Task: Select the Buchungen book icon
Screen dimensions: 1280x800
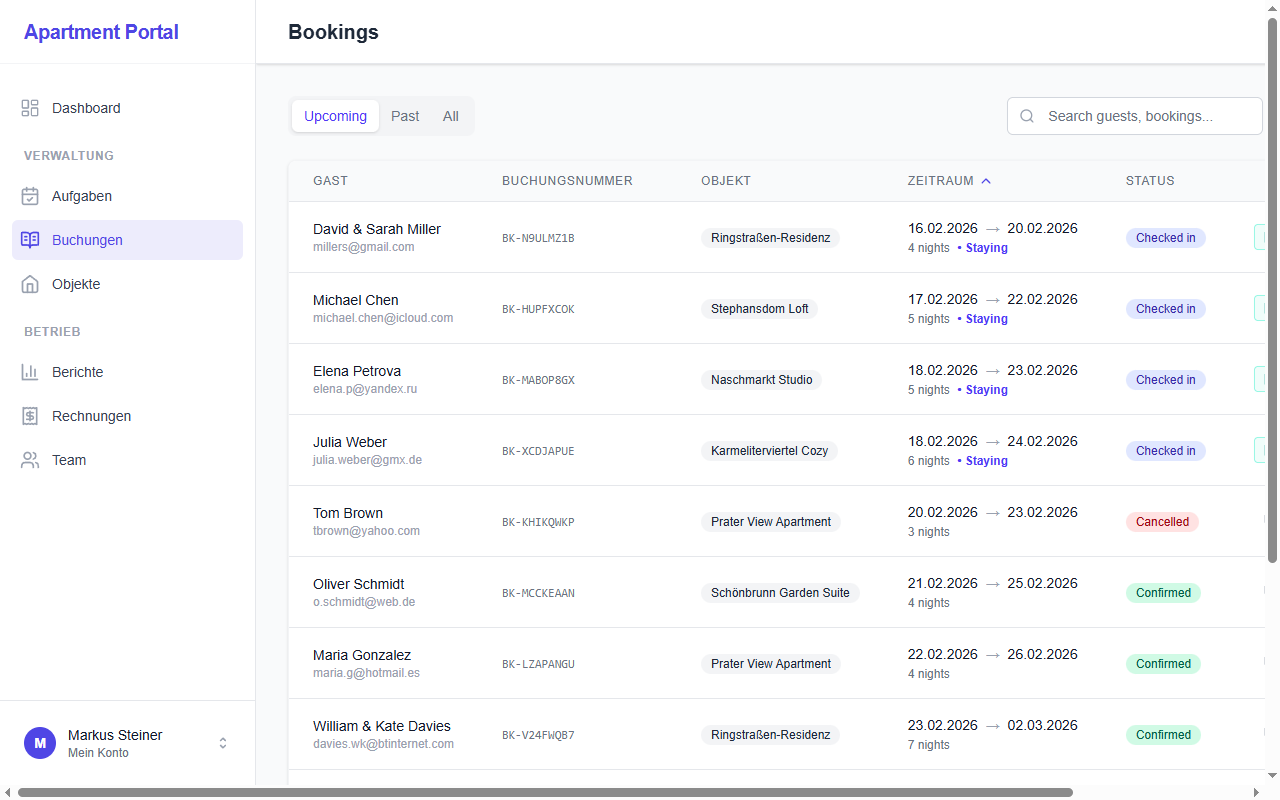Action: (x=30, y=240)
